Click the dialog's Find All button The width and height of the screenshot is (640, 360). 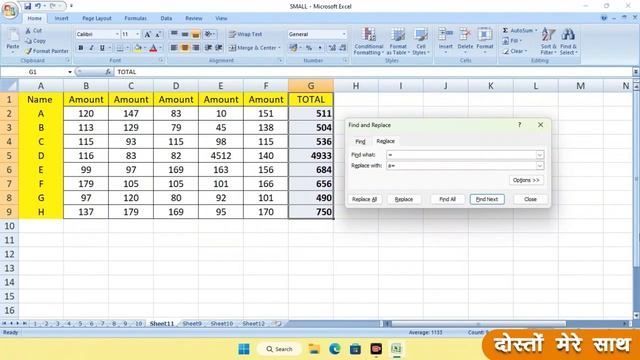(x=447, y=199)
